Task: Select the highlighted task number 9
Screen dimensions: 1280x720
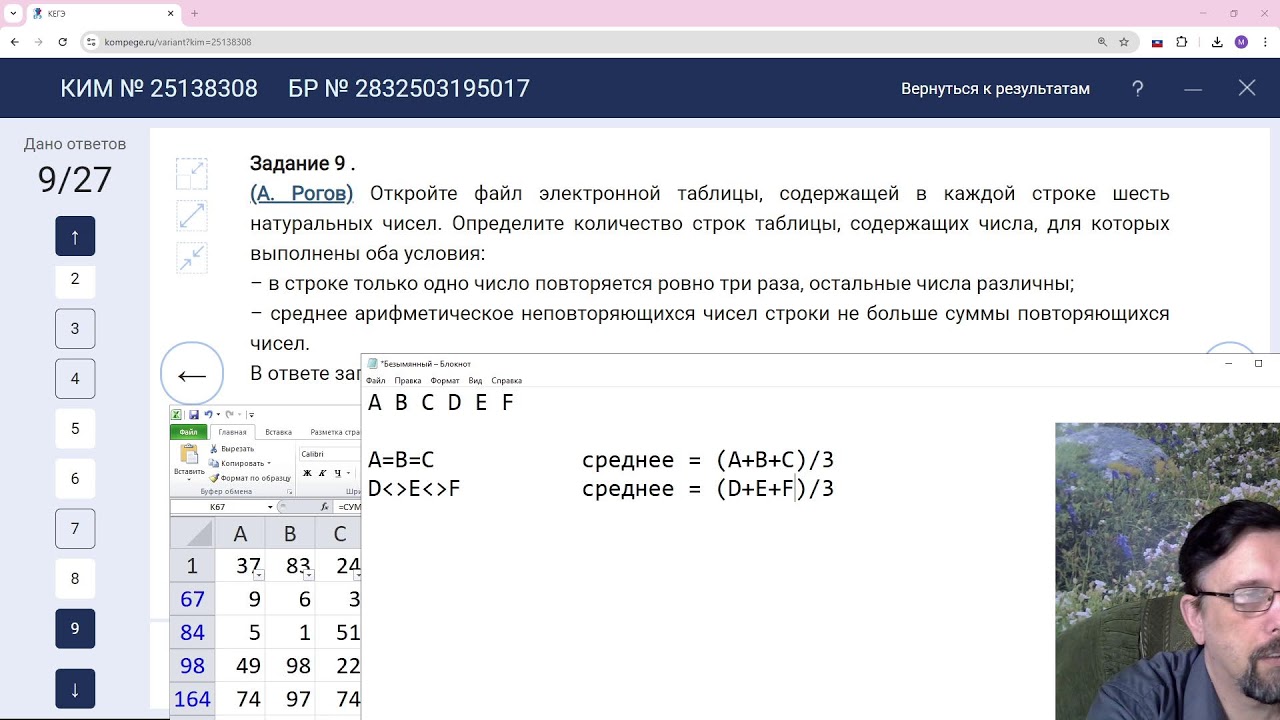Action: (x=75, y=628)
